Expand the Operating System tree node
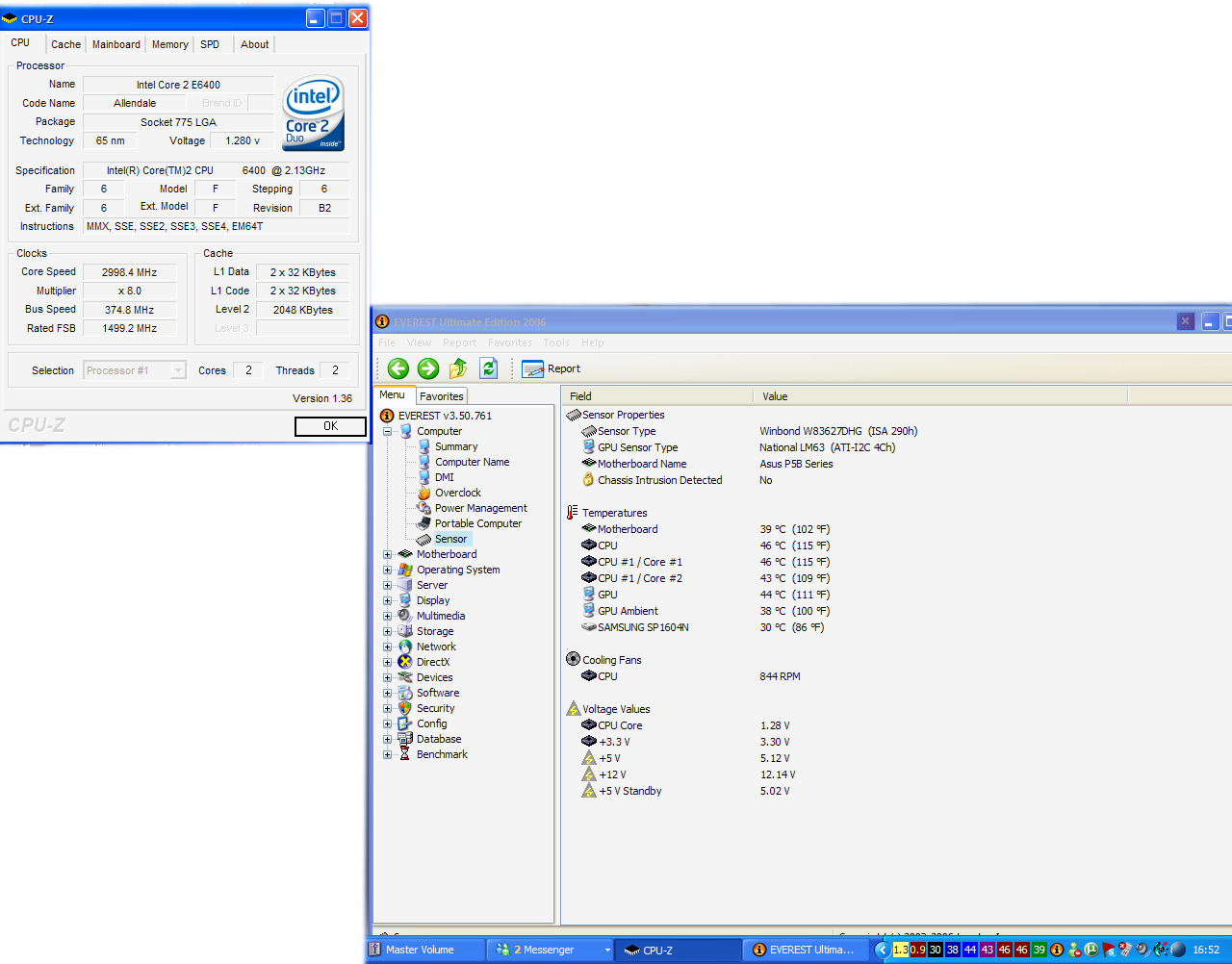The image size is (1232, 964). point(387,570)
